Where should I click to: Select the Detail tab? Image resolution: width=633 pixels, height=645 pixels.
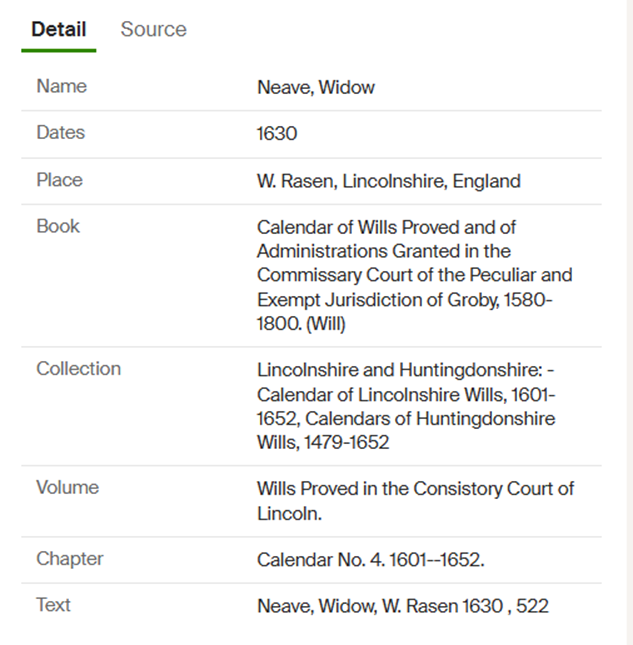tap(59, 30)
